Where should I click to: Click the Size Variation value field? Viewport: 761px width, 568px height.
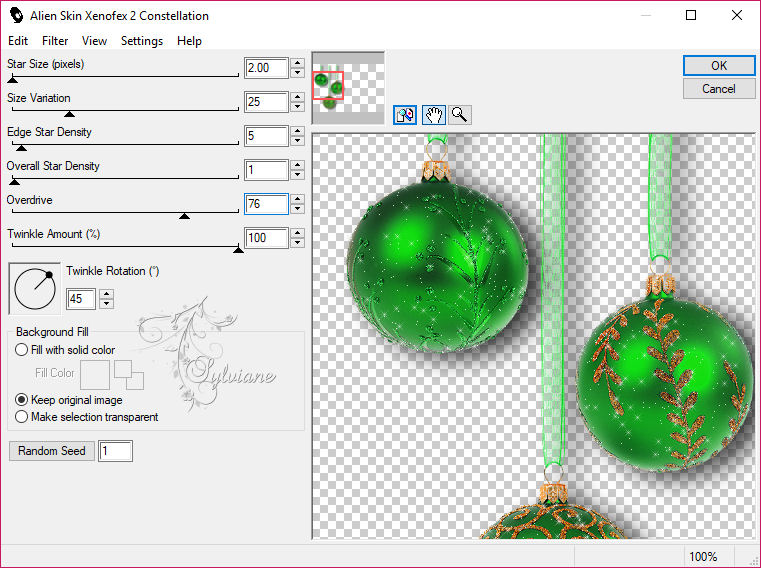[266, 102]
